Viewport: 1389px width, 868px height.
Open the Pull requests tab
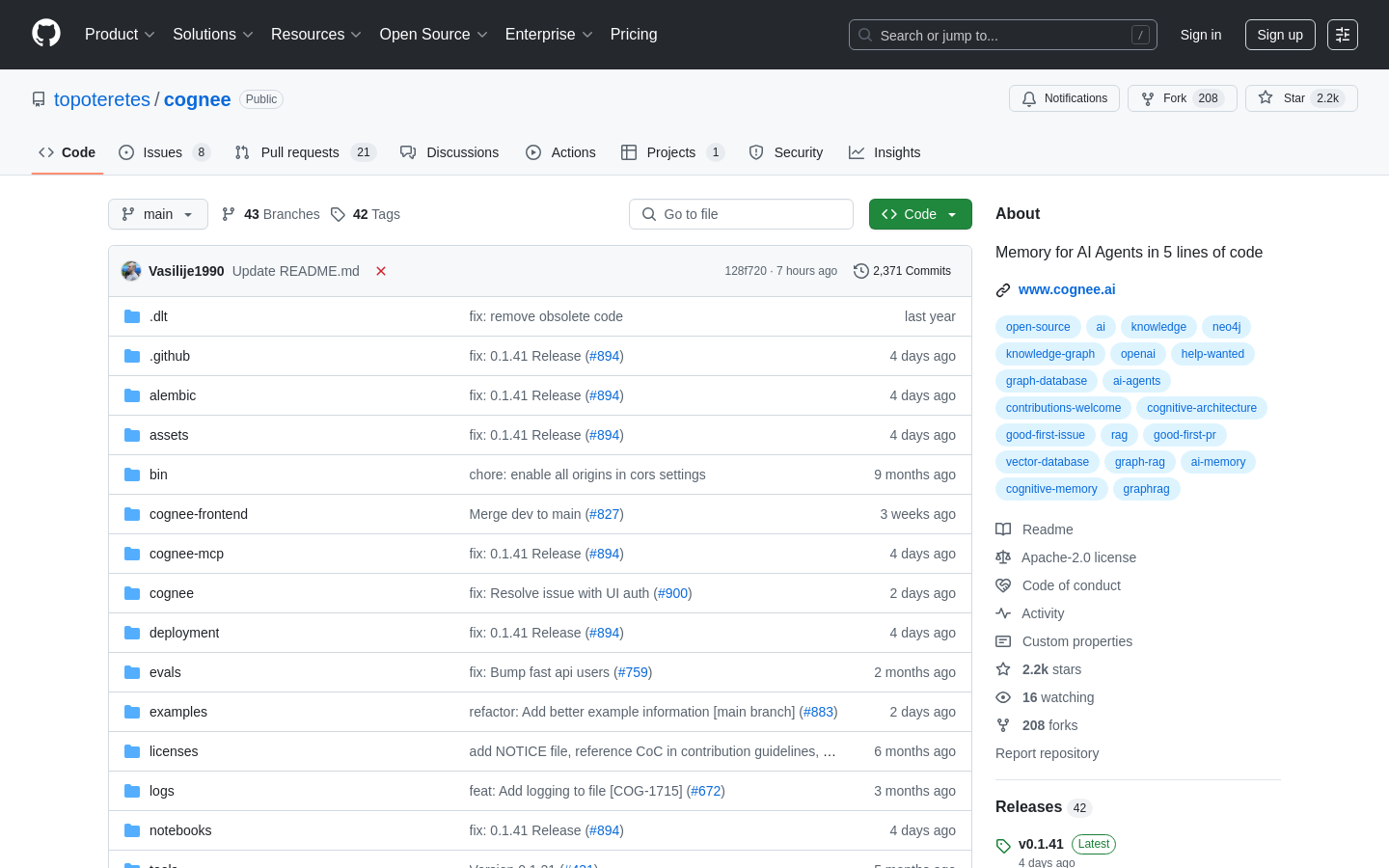[305, 152]
